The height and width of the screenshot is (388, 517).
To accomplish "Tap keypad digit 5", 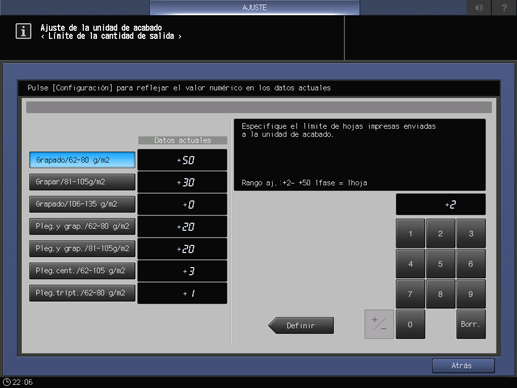I will point(440,264).
